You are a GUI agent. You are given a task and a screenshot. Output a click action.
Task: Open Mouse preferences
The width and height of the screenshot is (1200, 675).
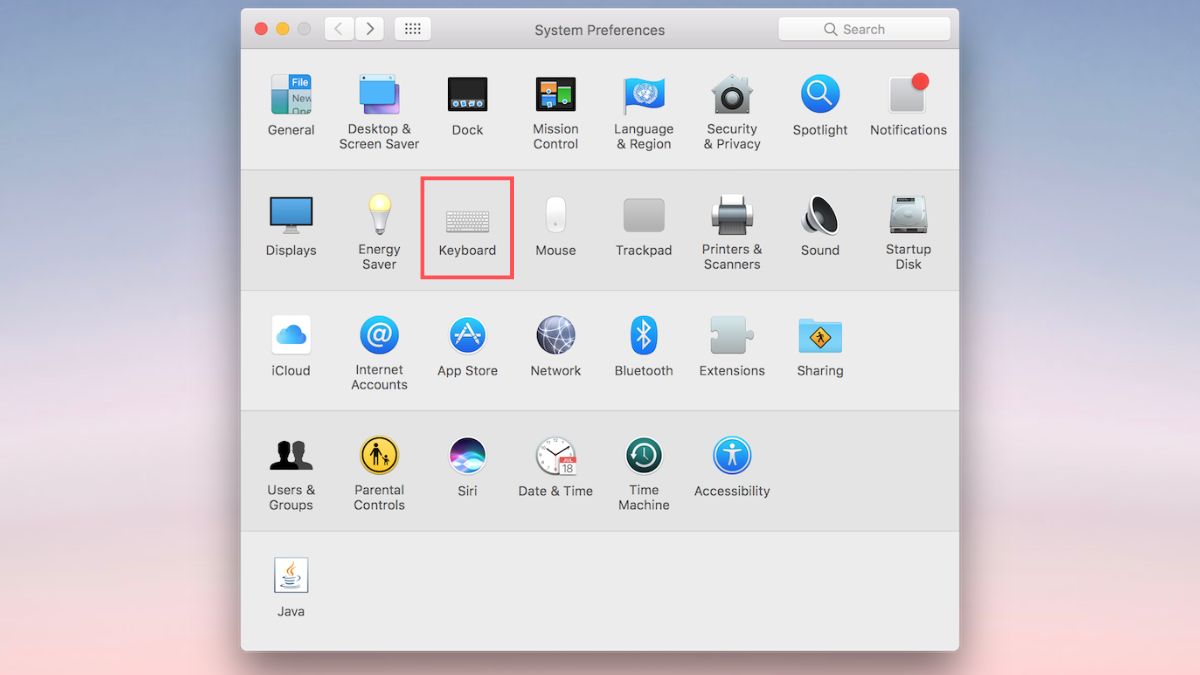click(555, 226)
